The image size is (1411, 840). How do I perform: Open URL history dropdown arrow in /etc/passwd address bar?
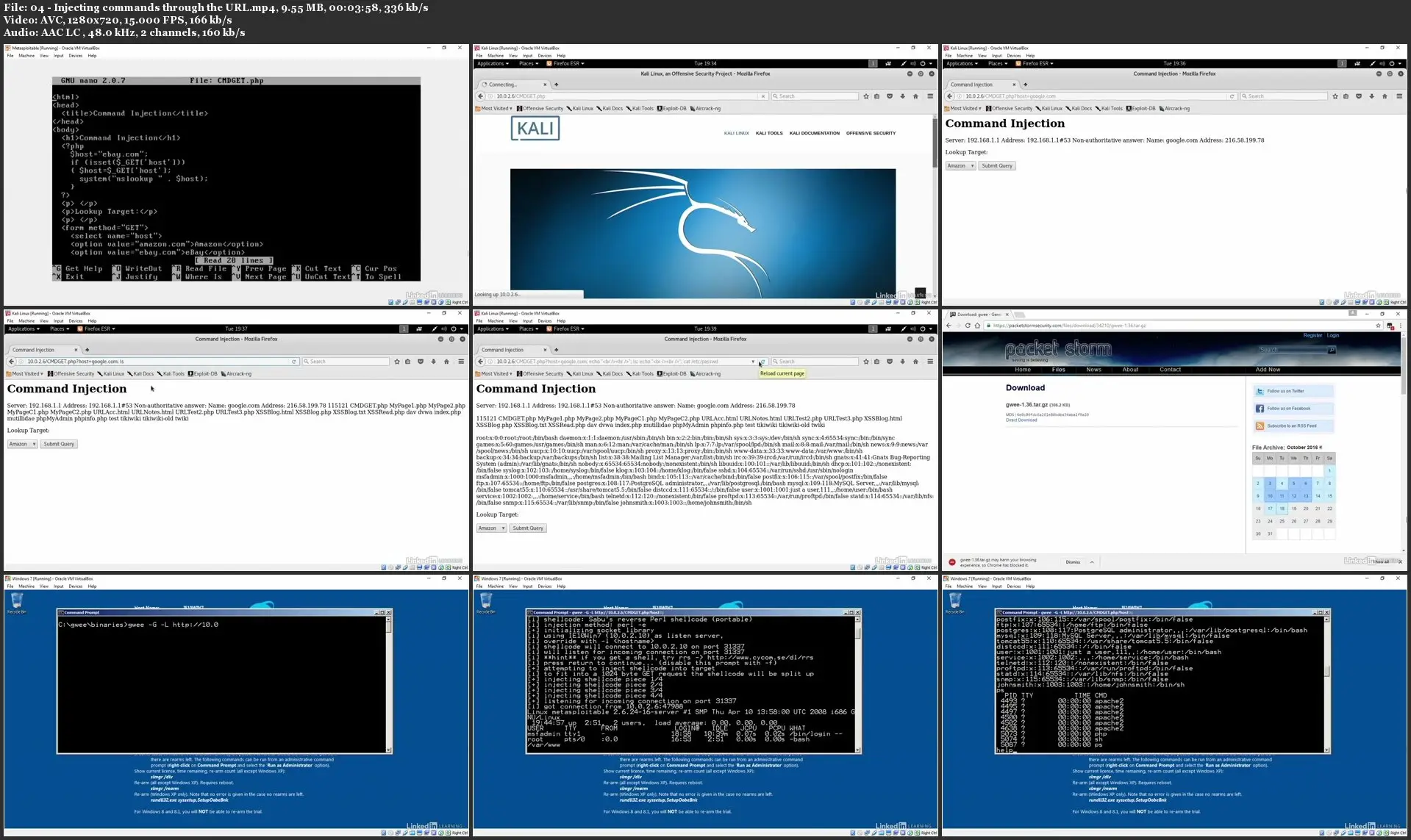tap(753, 362)
